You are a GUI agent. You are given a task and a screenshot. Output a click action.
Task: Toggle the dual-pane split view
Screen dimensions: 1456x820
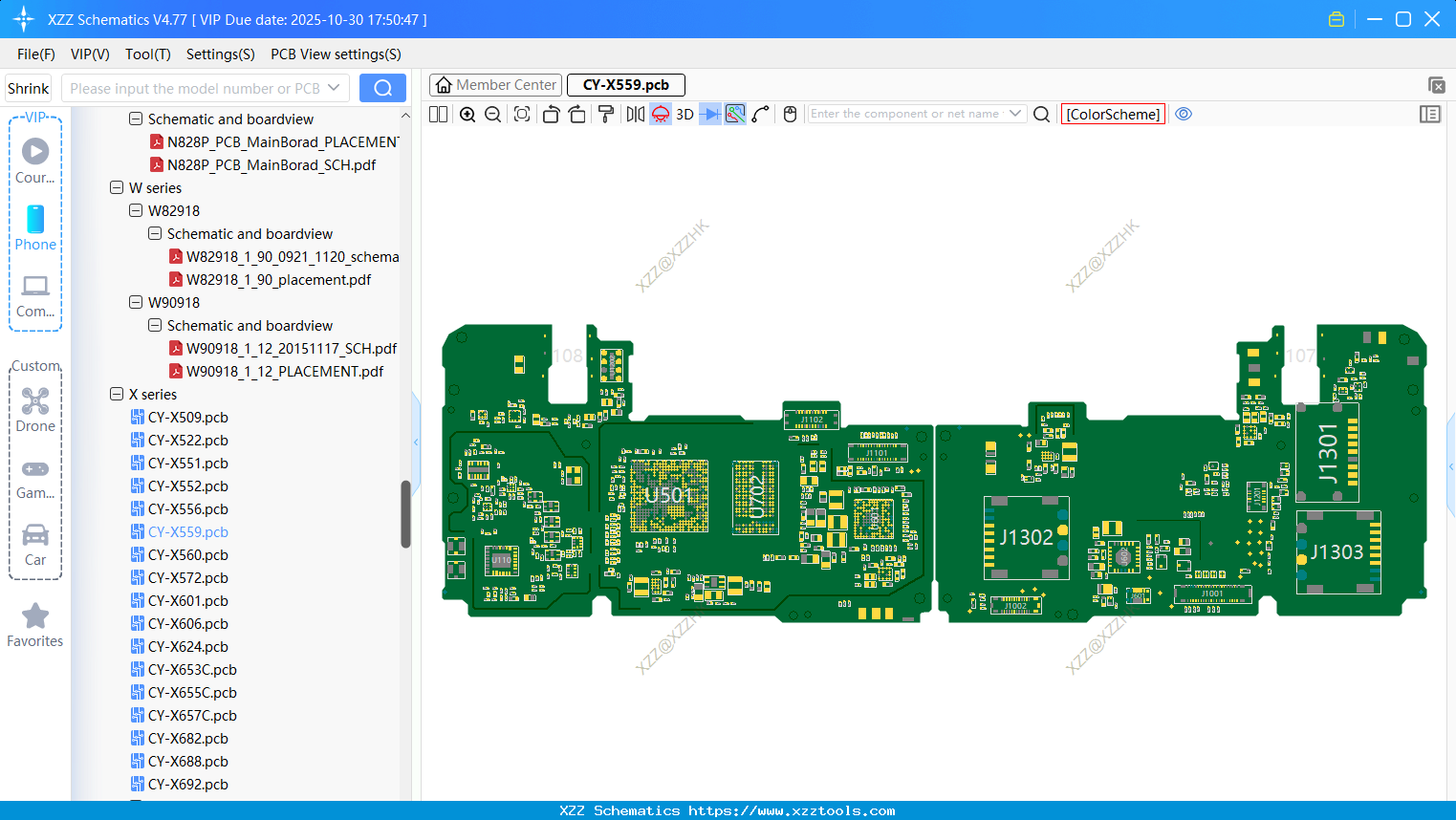coord(438,114)
